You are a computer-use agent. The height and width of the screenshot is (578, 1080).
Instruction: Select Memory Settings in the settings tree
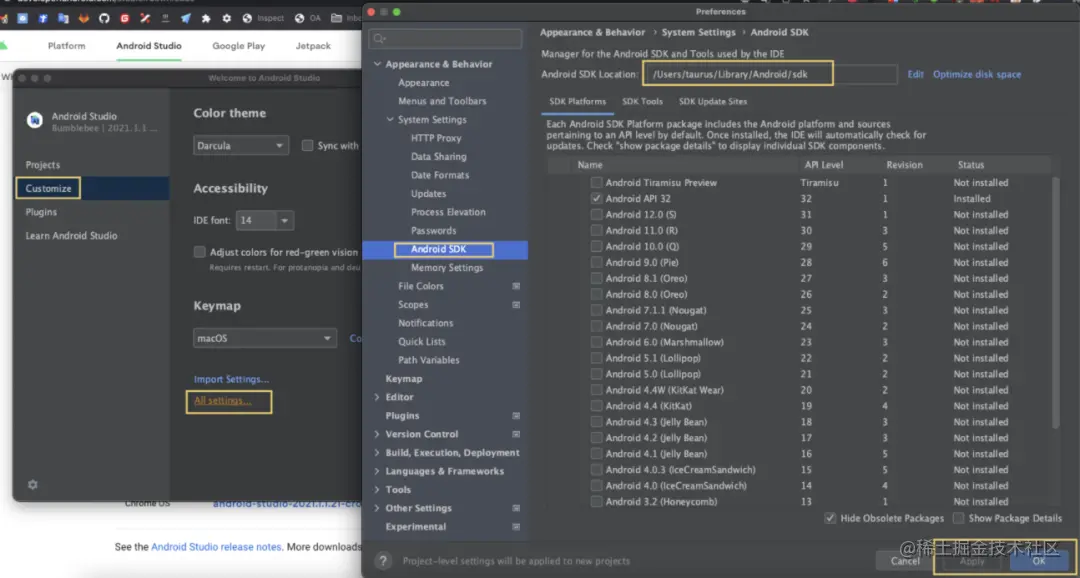[446, 267]
